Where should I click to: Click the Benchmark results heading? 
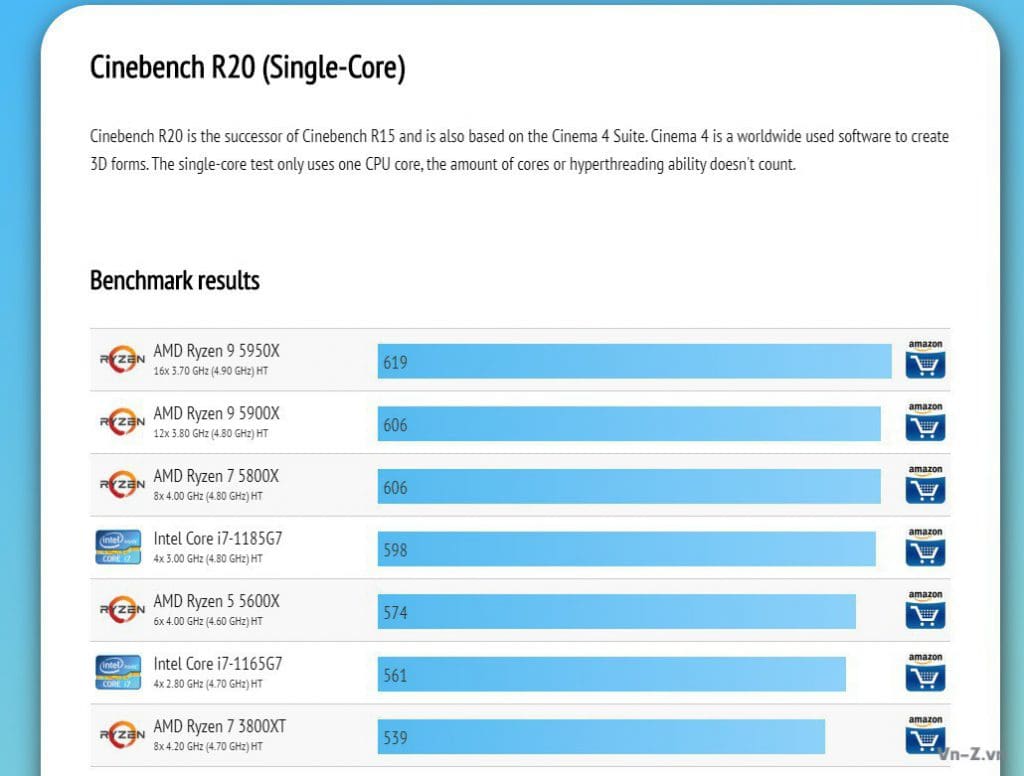click(175, 281)
